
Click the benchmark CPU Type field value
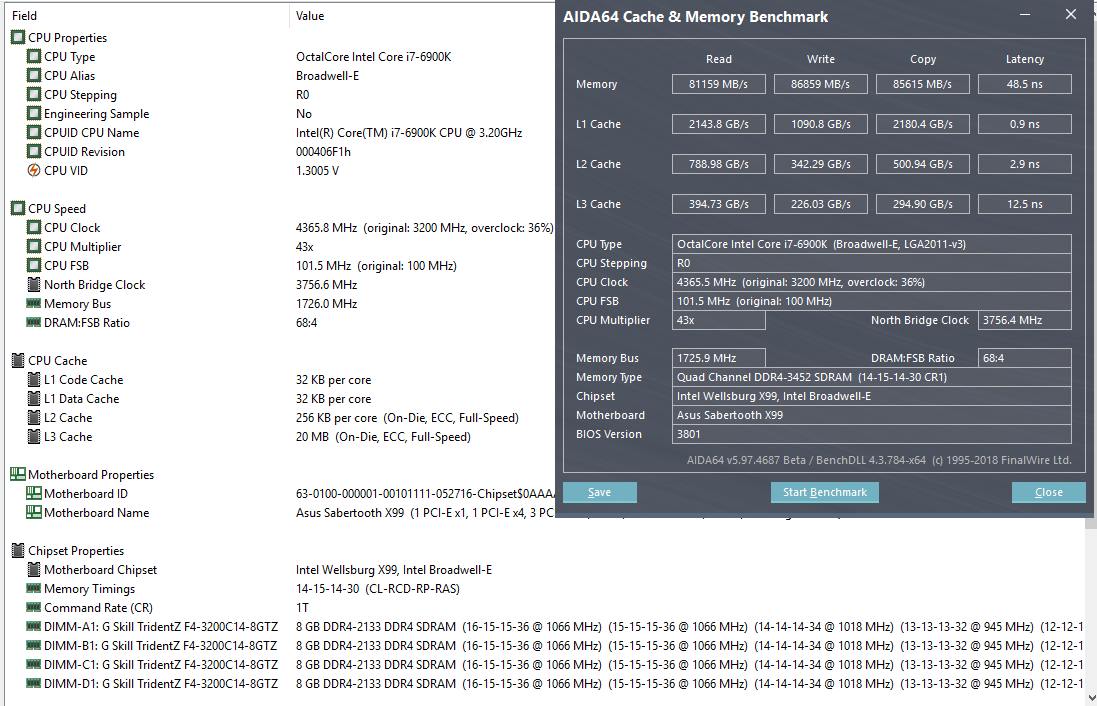click(872, 244)
